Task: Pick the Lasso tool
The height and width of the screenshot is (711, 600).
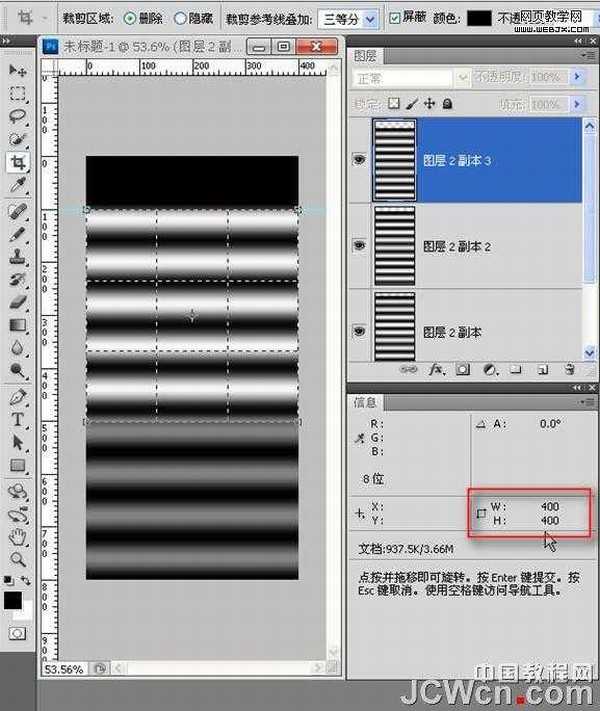Action: (18, 116)
